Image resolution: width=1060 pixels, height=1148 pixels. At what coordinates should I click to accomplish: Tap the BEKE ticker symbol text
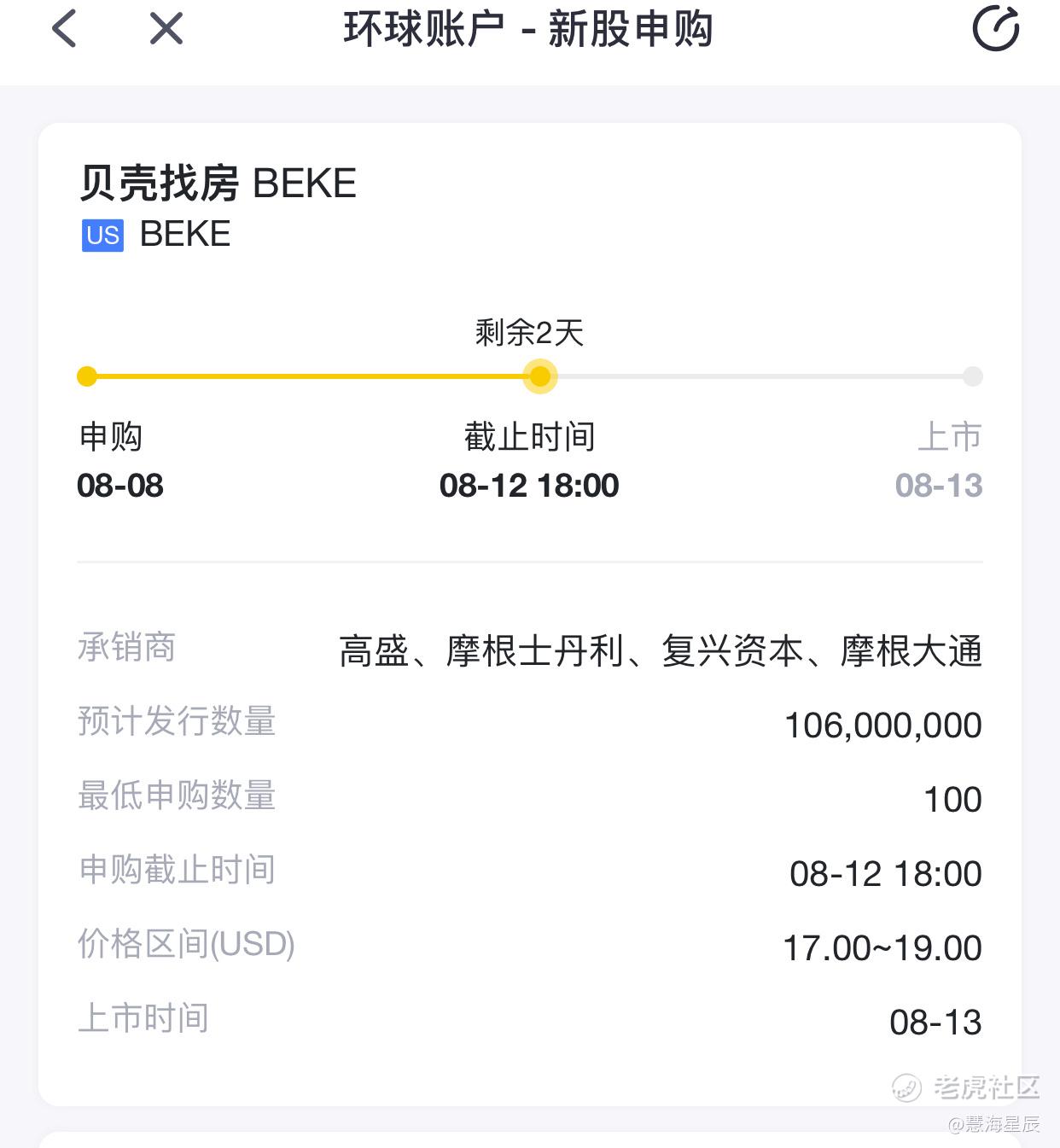[185, 234]
